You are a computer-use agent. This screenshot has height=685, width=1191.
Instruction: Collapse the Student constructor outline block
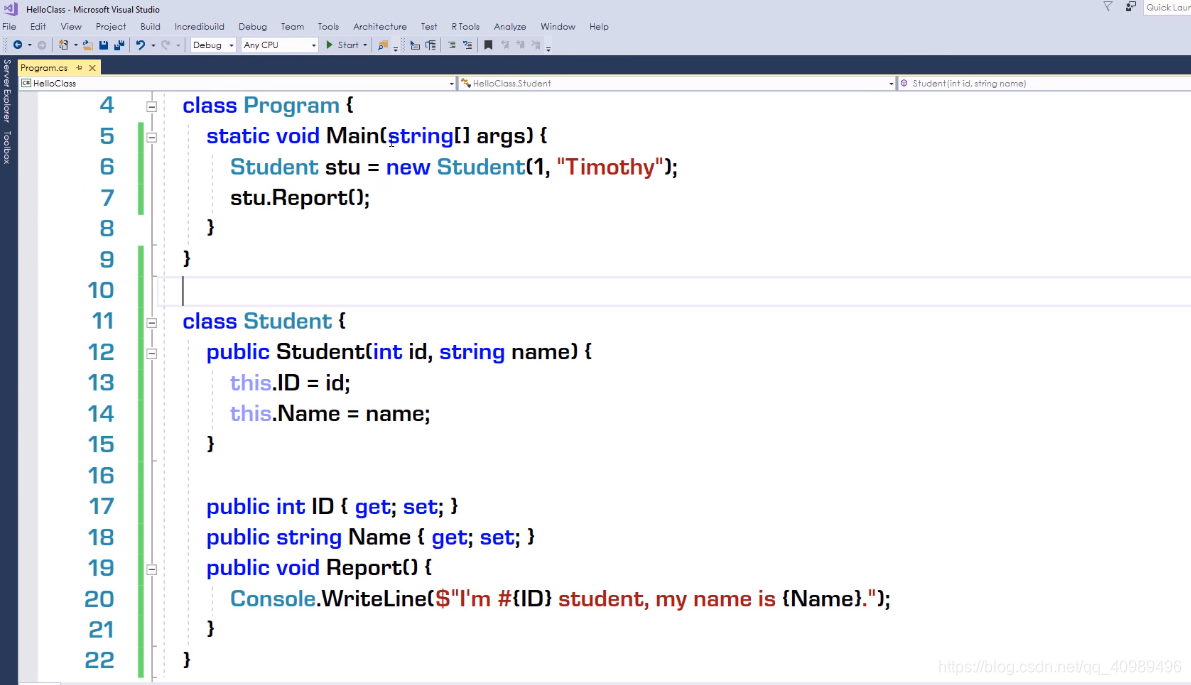click(151, 353)
